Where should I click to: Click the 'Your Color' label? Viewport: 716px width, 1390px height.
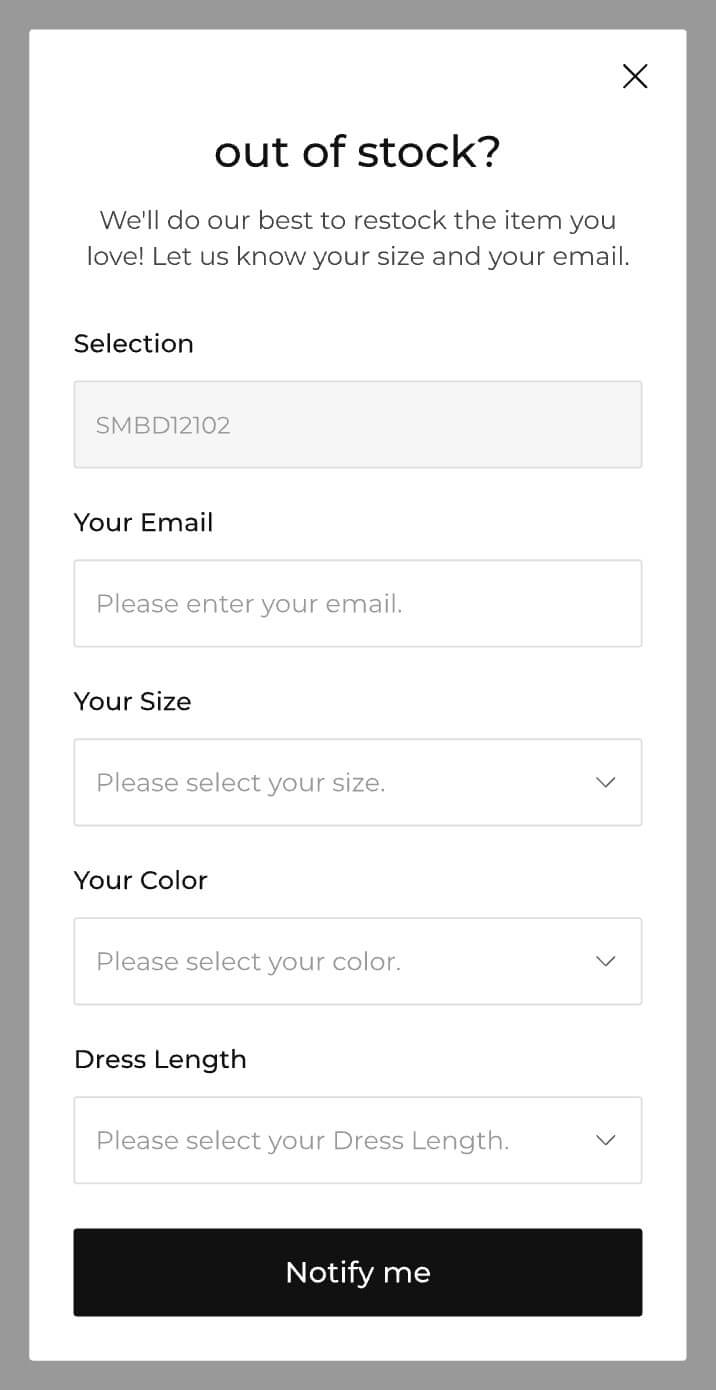tap(140, 880)
